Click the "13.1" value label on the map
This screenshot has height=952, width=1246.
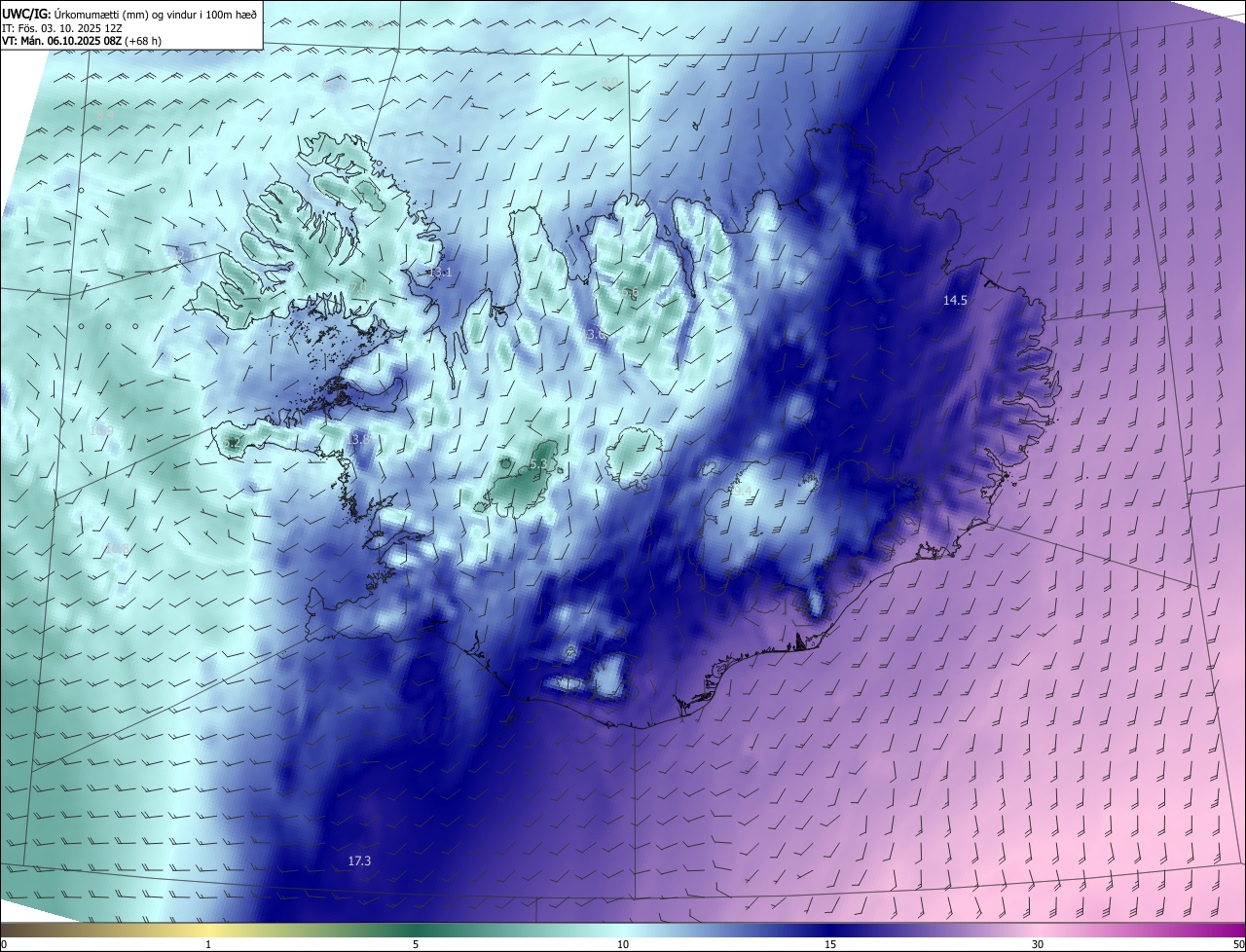coord(440,273)
